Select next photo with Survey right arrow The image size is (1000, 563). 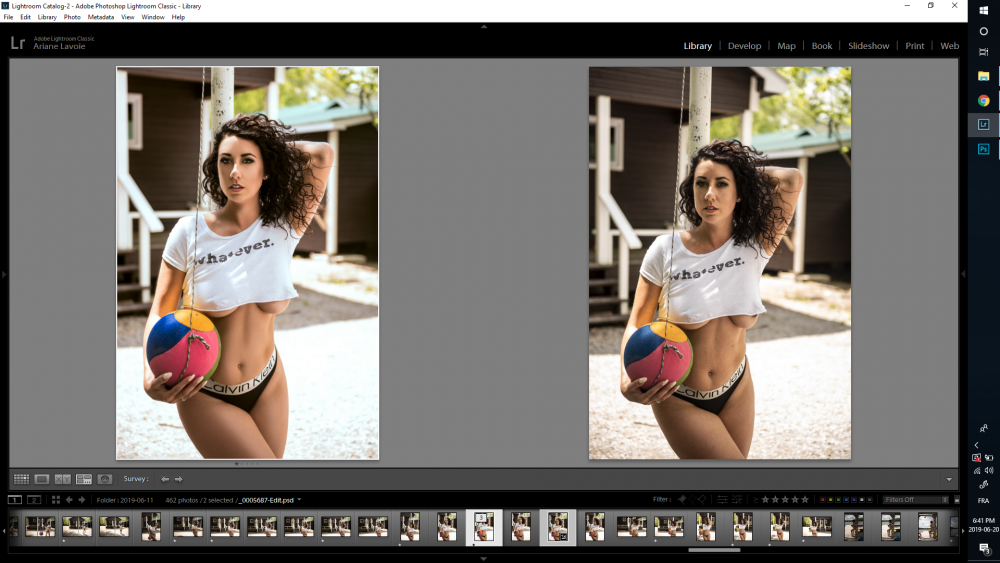[x=178, y=479]
